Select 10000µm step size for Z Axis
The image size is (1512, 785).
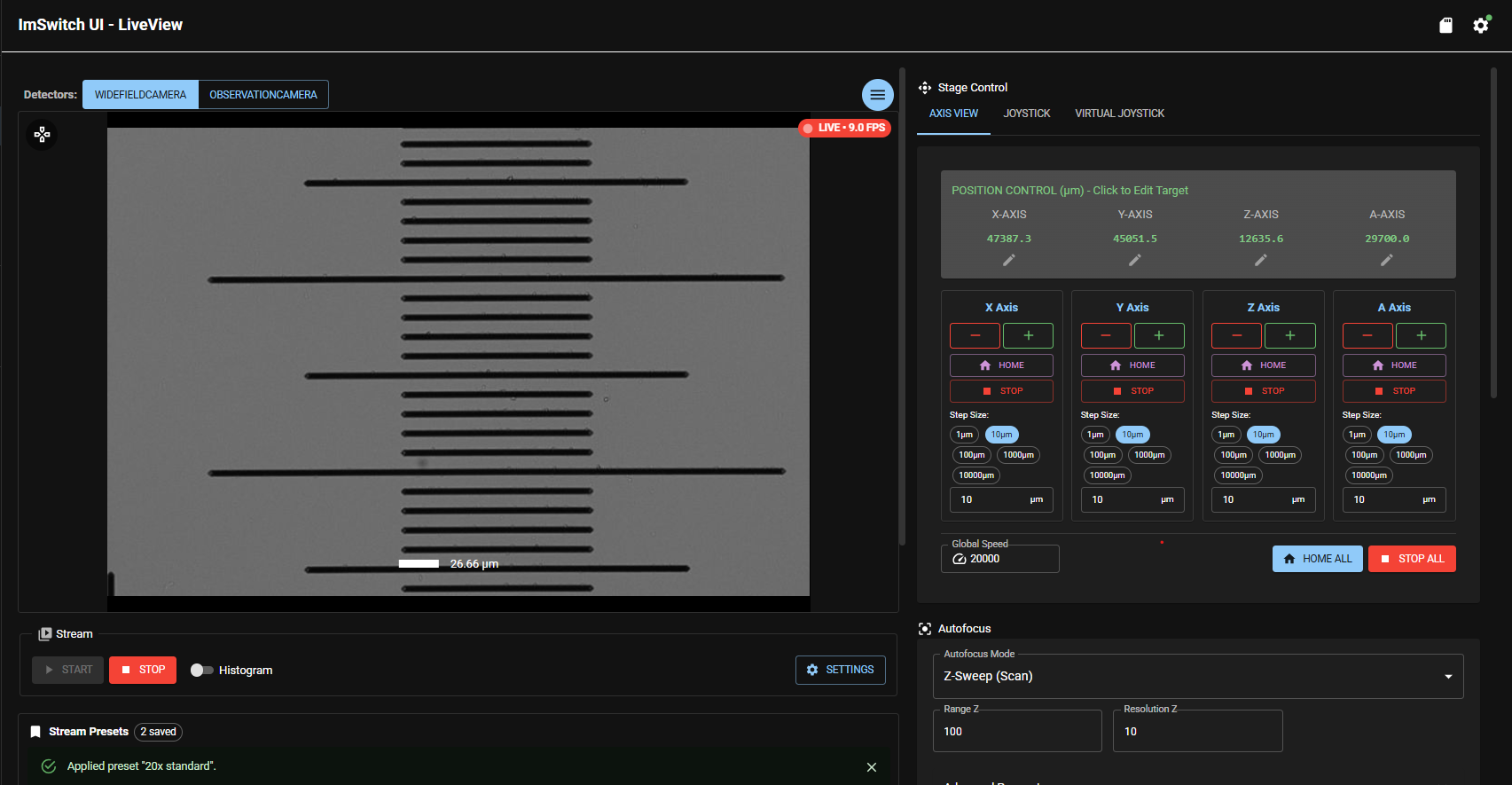[1238, 475]
